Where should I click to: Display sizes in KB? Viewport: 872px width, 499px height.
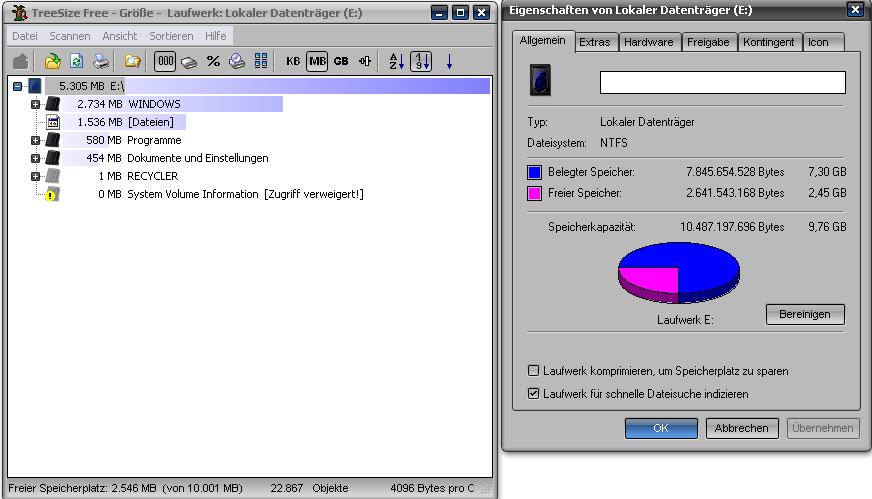pyautogui.click(x=293, y=61)
